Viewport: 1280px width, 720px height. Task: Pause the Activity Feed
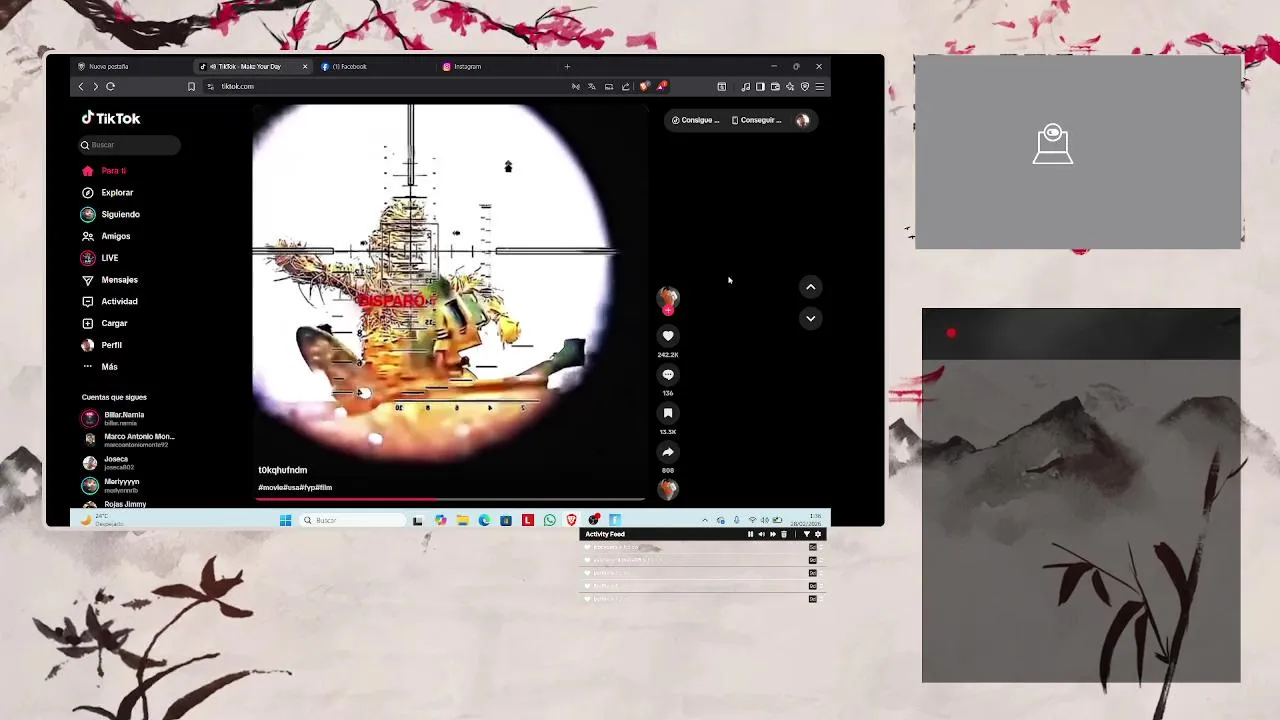click(750, 534)
